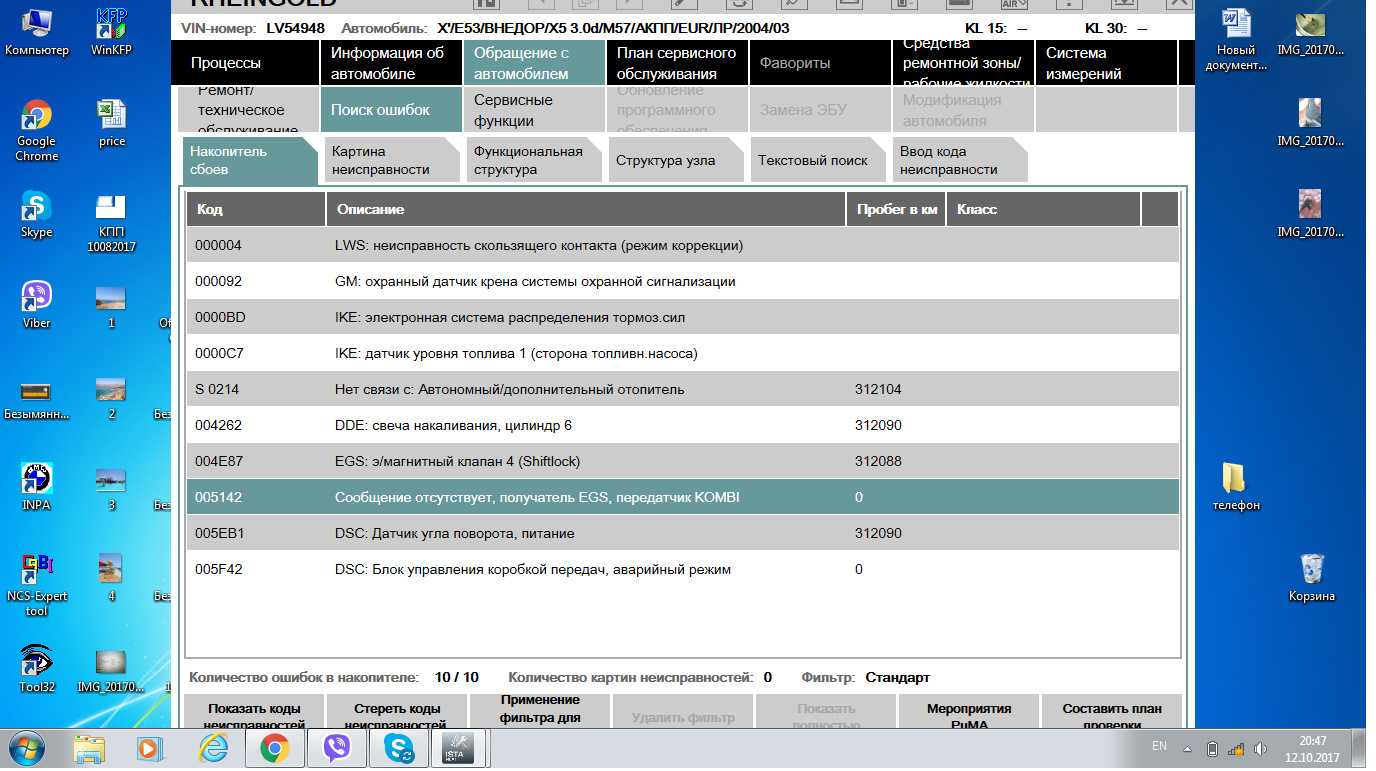Open the INPA desktop shortcut
The image size is (1376, 771).
pyautogui.click(x=37, y=487)
